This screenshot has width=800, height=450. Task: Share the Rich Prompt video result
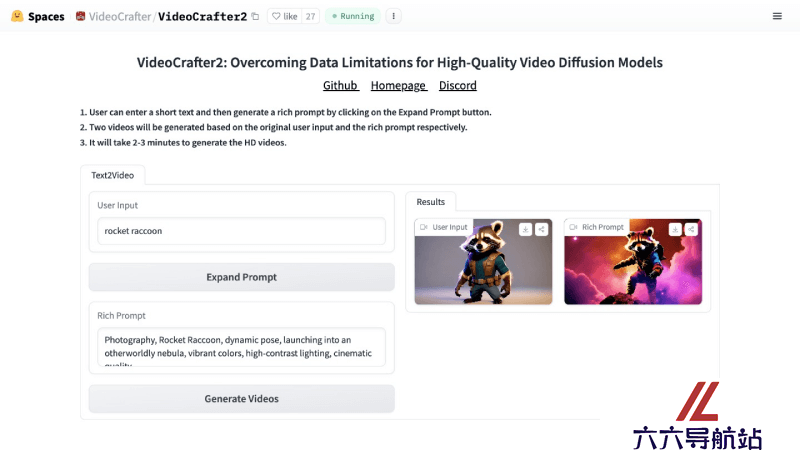coord(691,229)
